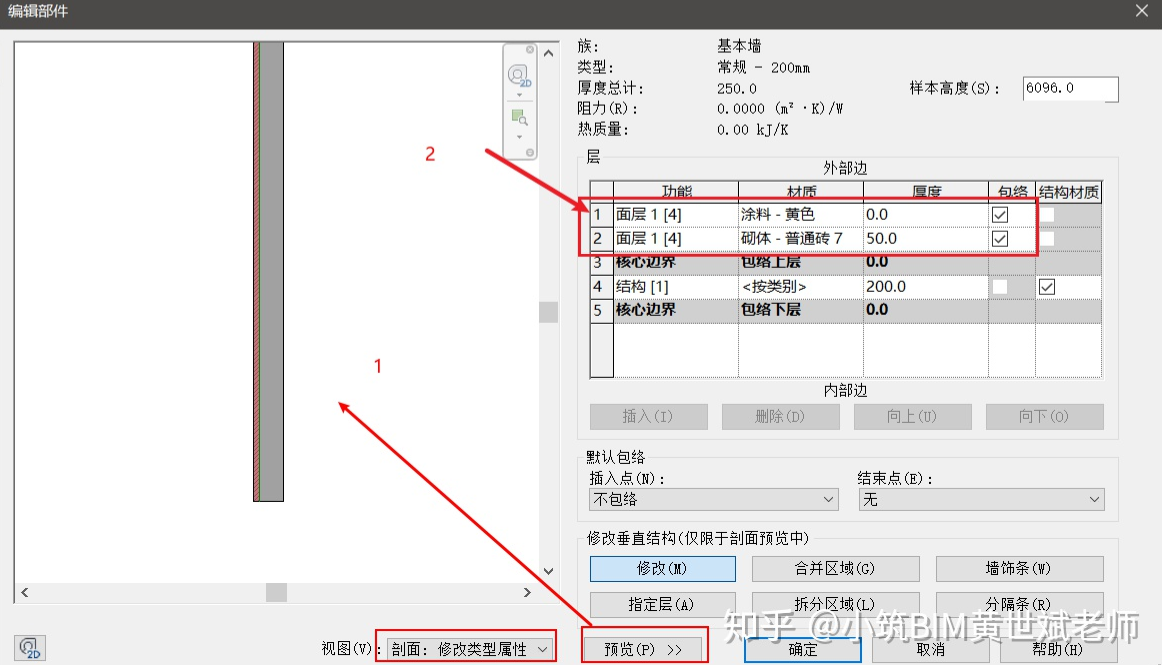The height and width of the screenshot is (665, 1162).
Task: Toggle structural material checkbox for row 1
Action: point(1046,215)
